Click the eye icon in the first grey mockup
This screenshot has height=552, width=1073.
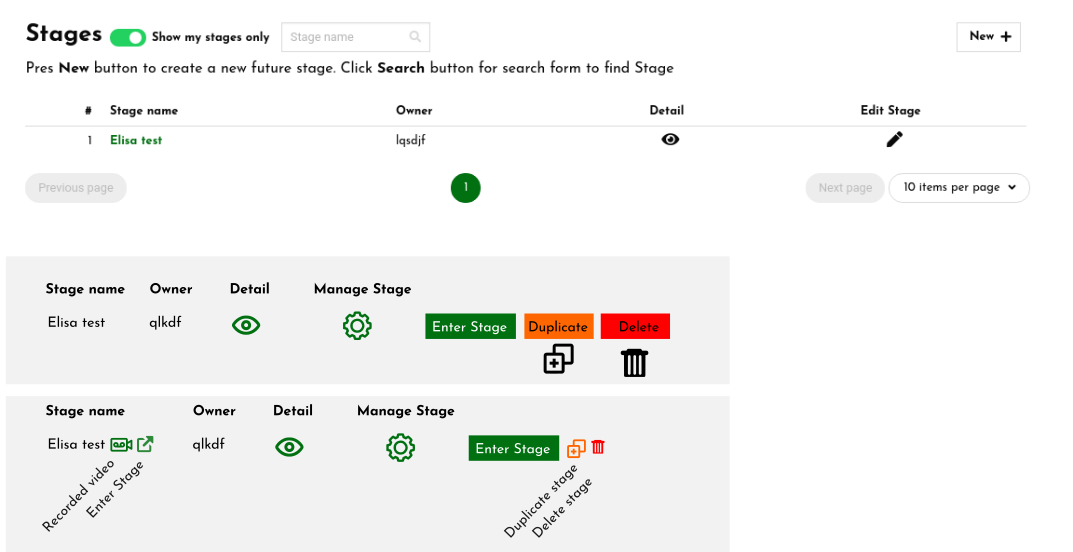click(x=246, y=326)
